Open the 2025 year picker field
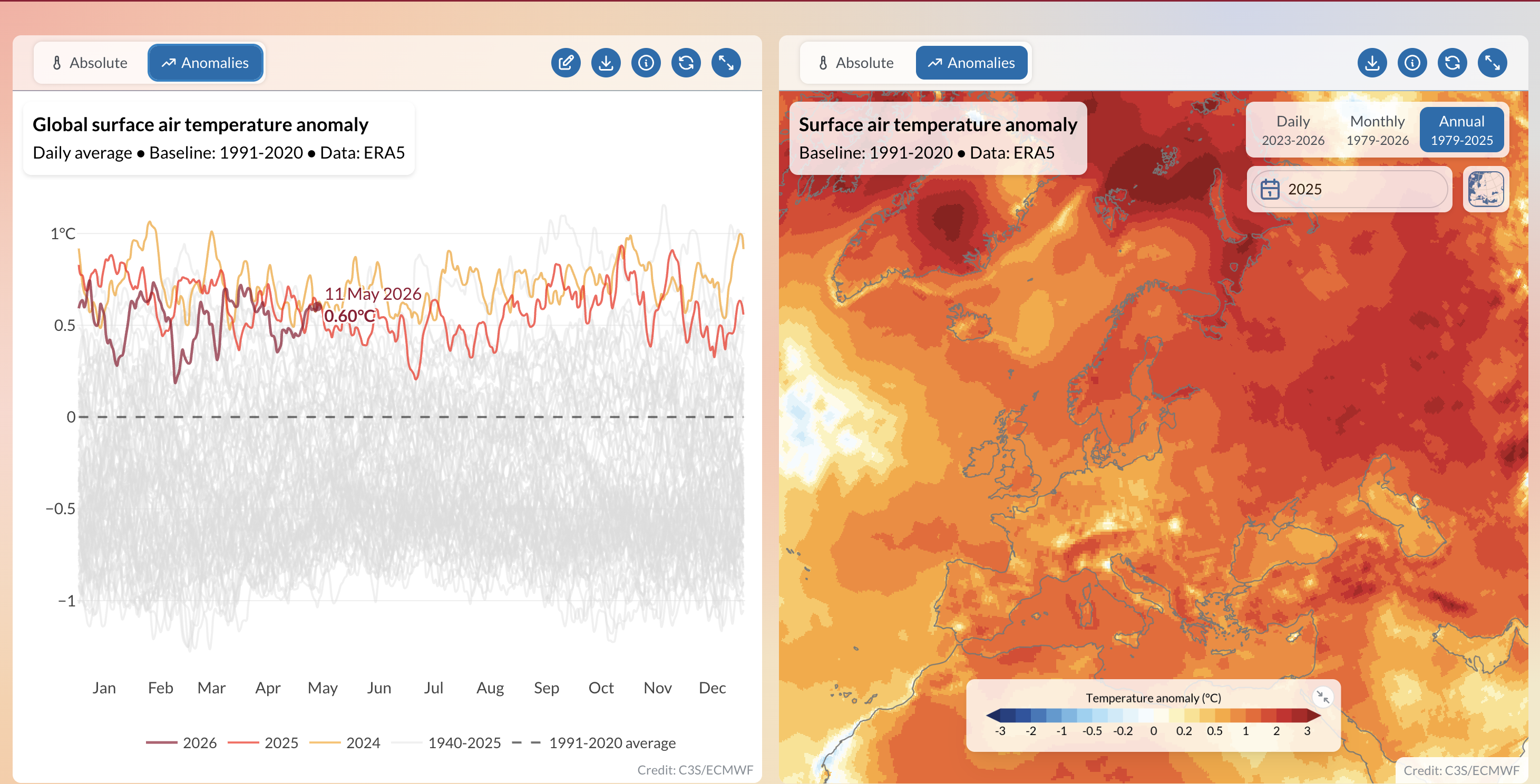 click(1349, 190)
